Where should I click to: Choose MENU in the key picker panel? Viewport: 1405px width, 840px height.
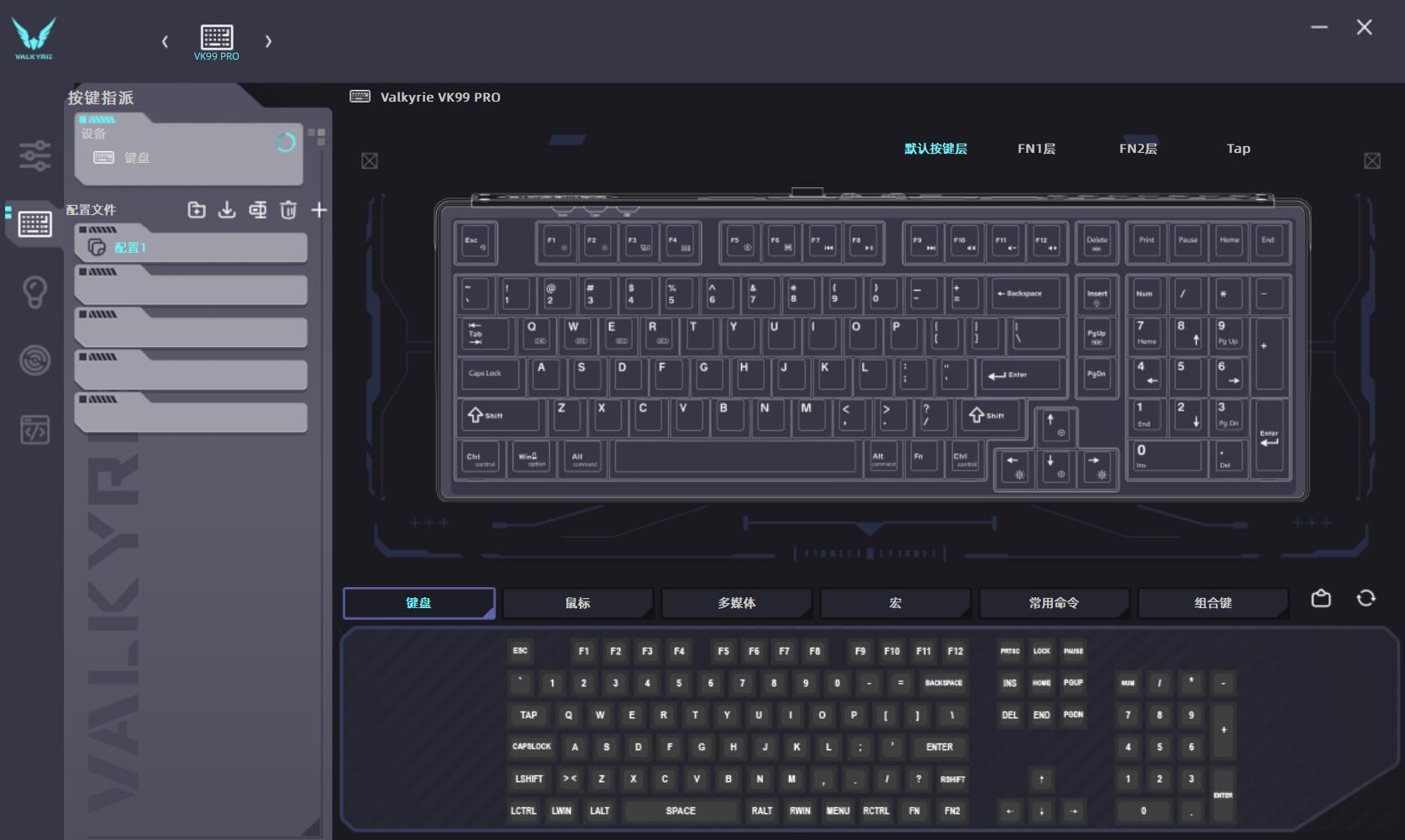(x=838, y=811)
